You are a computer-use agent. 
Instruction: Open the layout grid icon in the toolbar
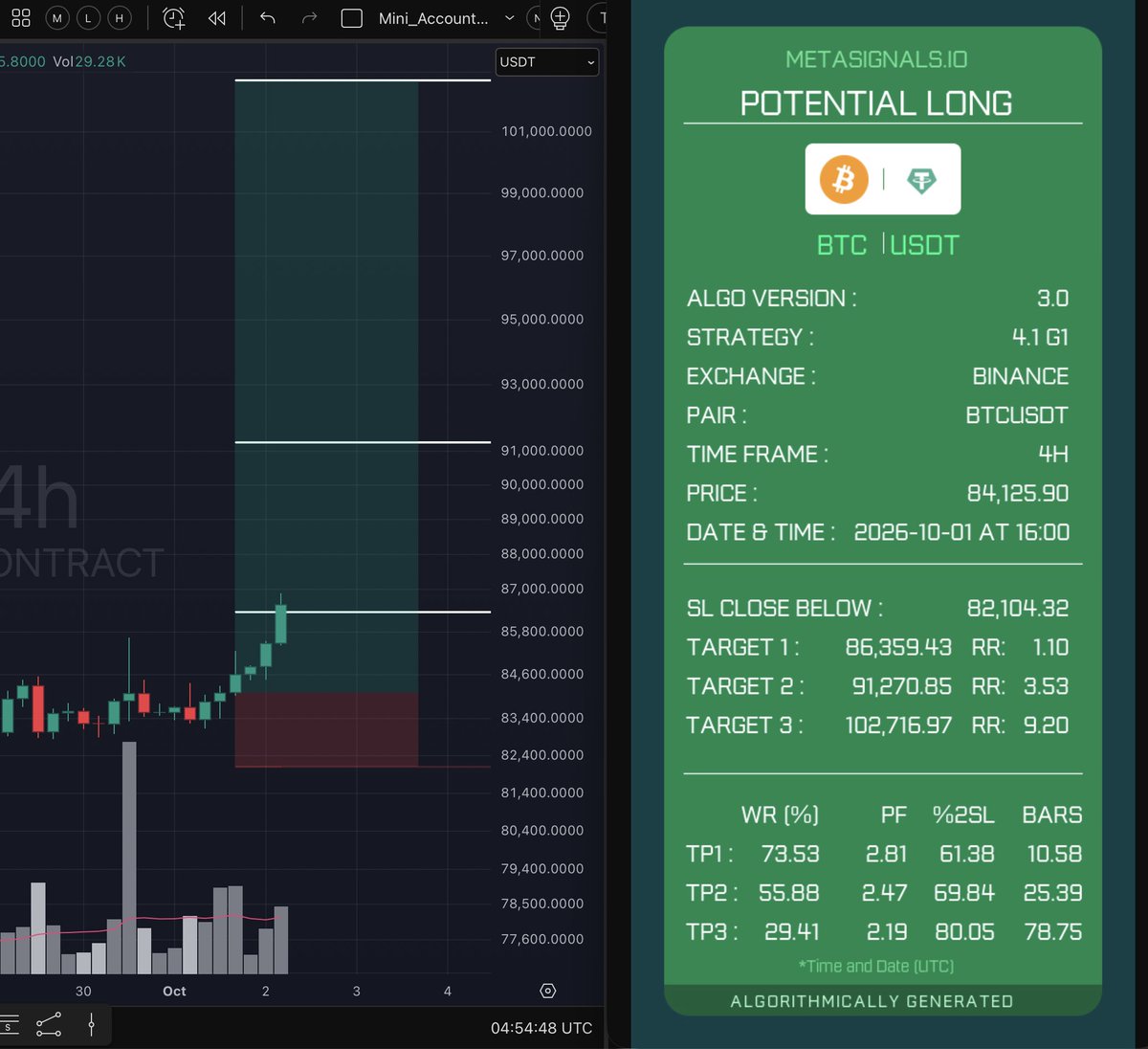(x=21, y=17)
